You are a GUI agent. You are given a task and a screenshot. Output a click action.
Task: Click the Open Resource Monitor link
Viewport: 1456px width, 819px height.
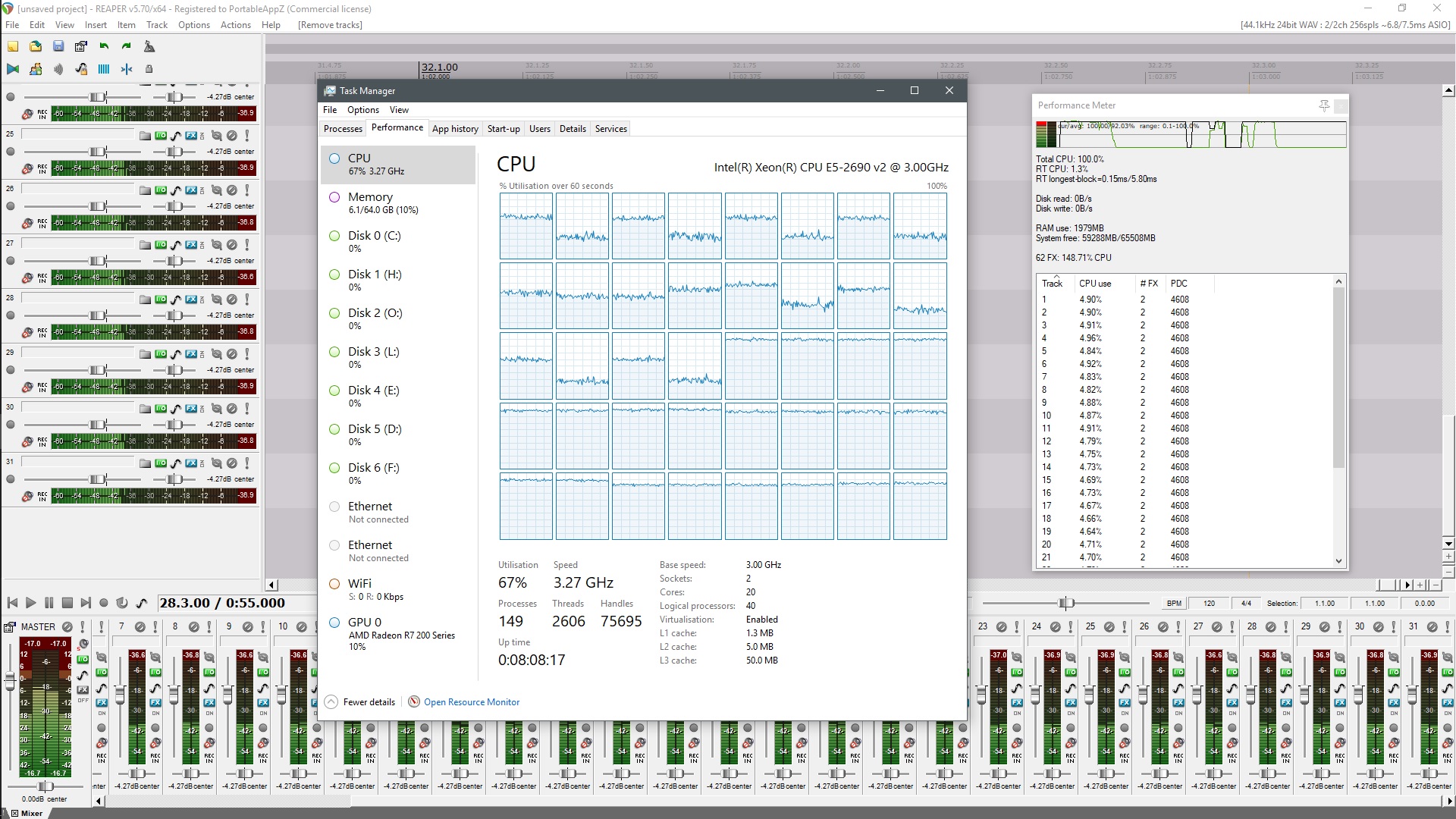coord(471,702)
